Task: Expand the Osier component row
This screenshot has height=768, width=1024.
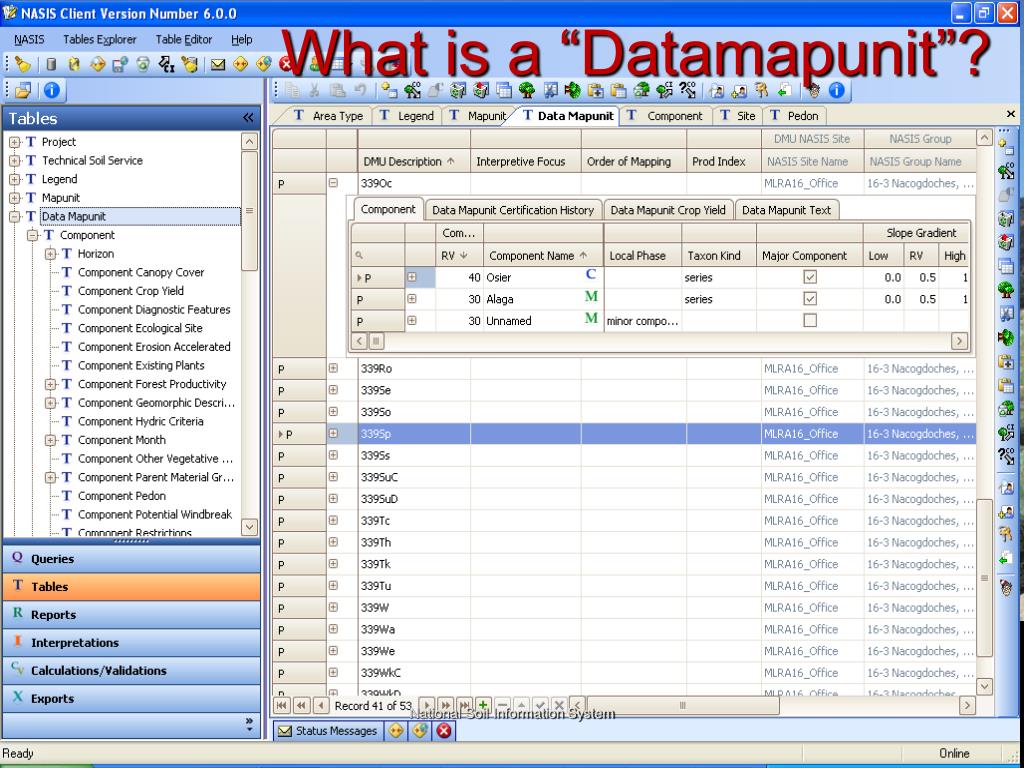Action: pyautogui.click(x=411, y=277)
